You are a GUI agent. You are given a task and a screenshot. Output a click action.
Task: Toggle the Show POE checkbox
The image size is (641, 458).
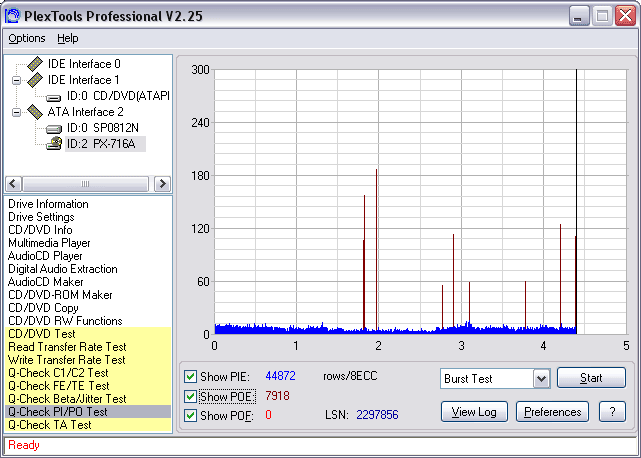[x=190, y=396]
